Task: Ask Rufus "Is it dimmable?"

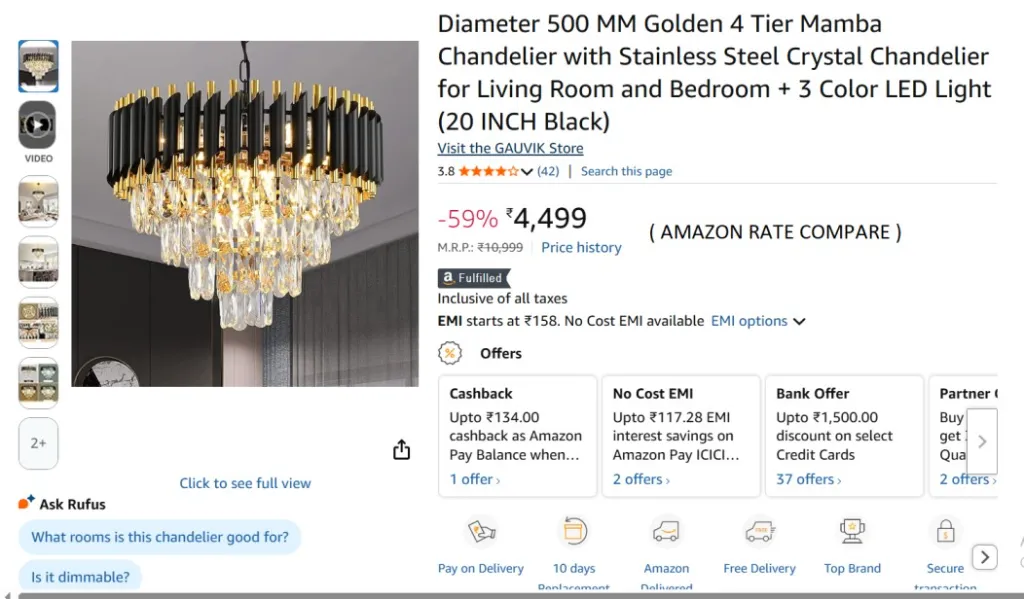Action: pyautogui.click(x=80, y=576)
